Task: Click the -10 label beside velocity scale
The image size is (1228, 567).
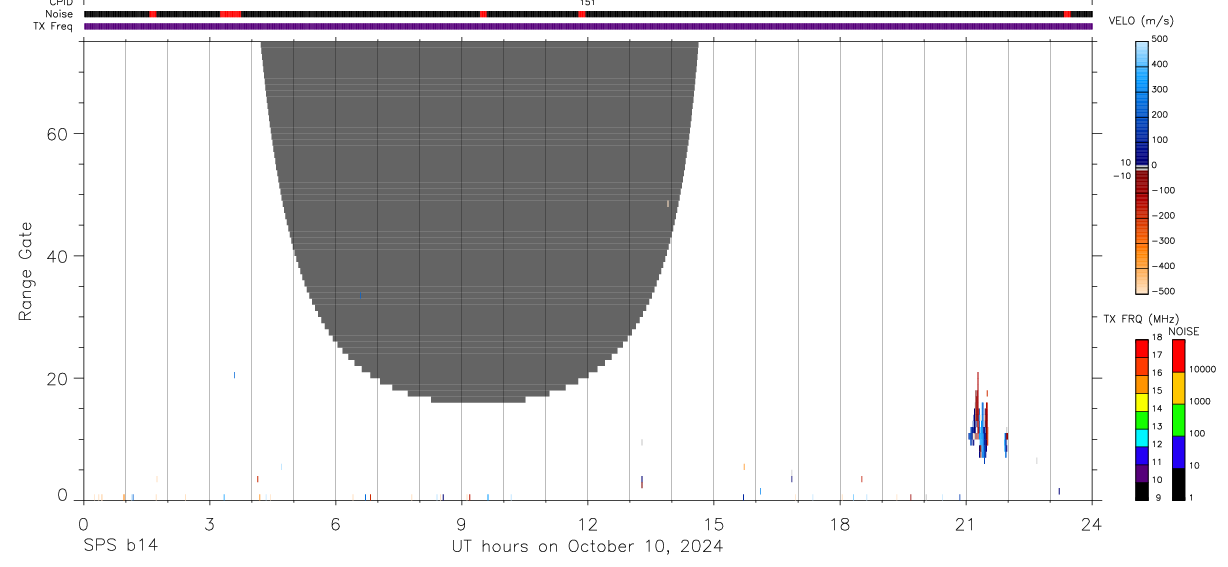Action: click(x=1123, y=176)
